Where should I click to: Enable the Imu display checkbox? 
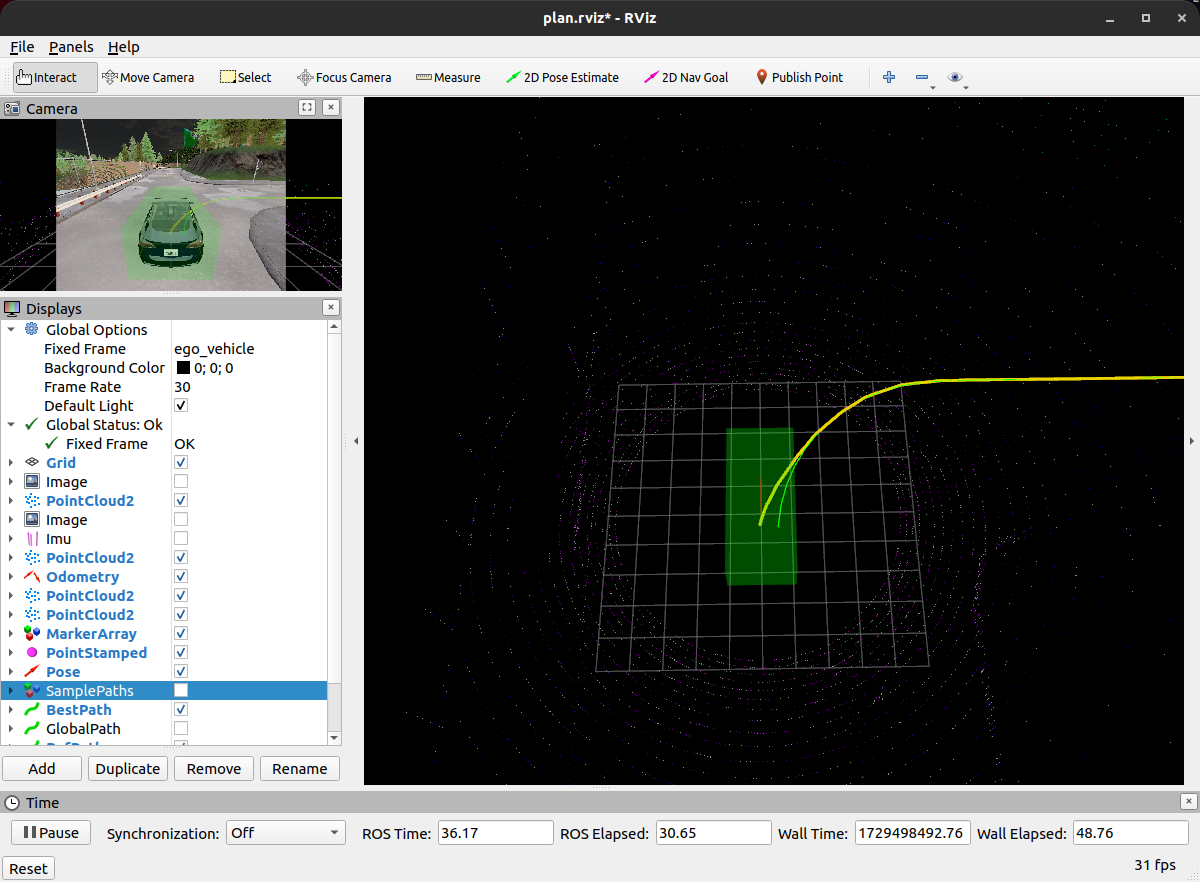tap(181, 538)
